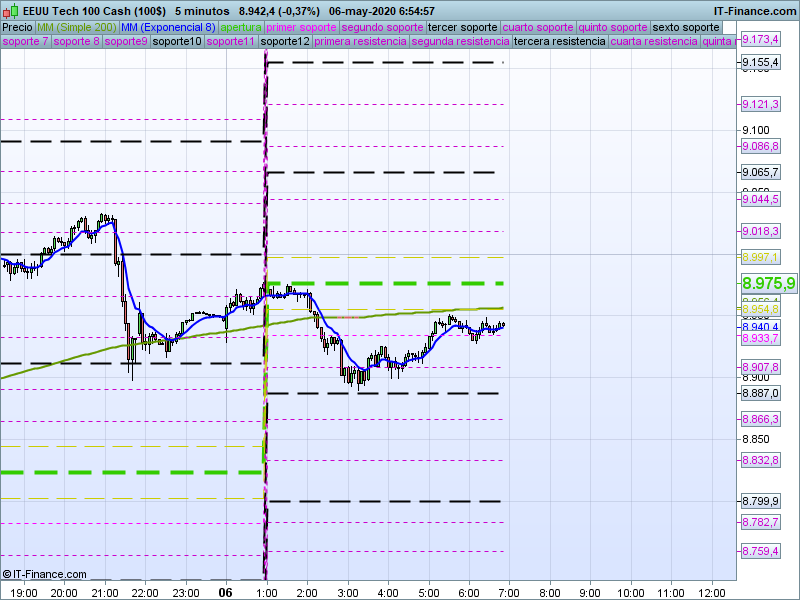Click the © IT-Finance.com copyright text
The width and height of the screenshot is (800, 600).
coord(45,574)
